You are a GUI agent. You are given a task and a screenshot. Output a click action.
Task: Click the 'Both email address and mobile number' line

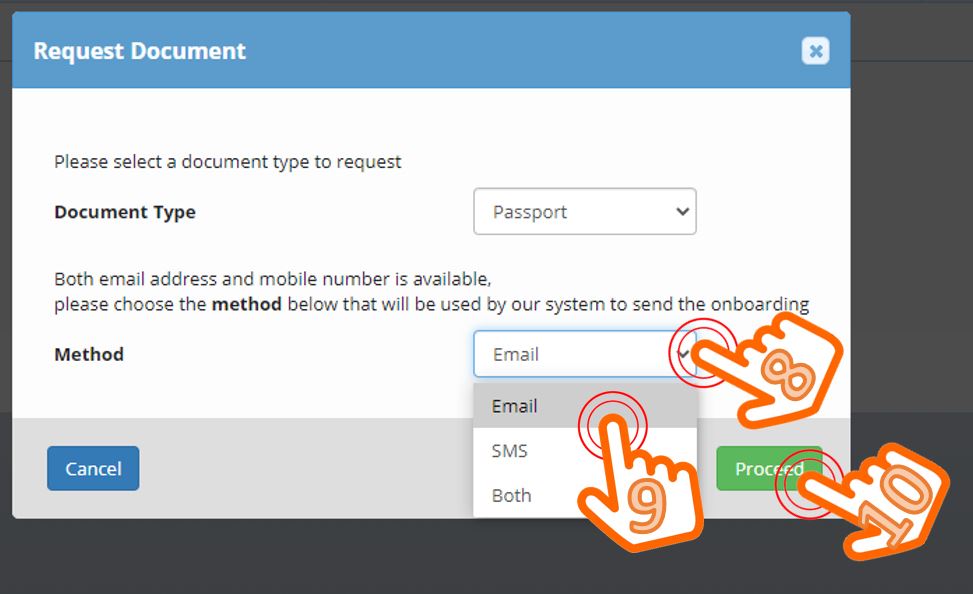pyautogui.click(x=272, y=278)
